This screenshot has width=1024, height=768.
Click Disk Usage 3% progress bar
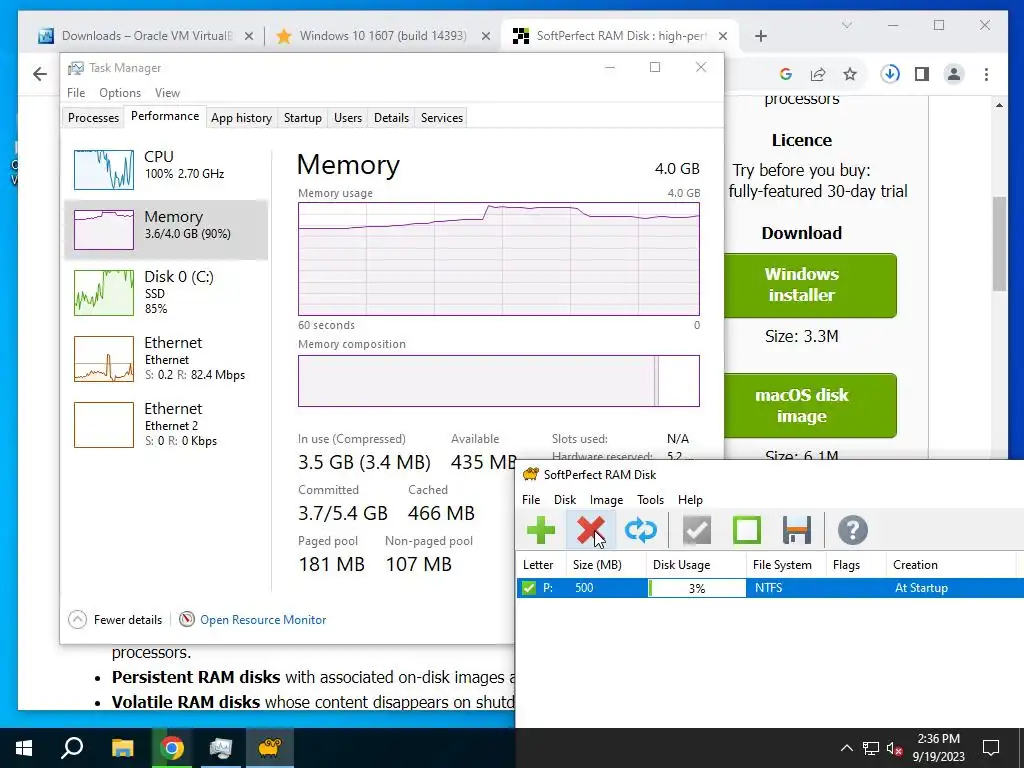click(x=697, y=588)
